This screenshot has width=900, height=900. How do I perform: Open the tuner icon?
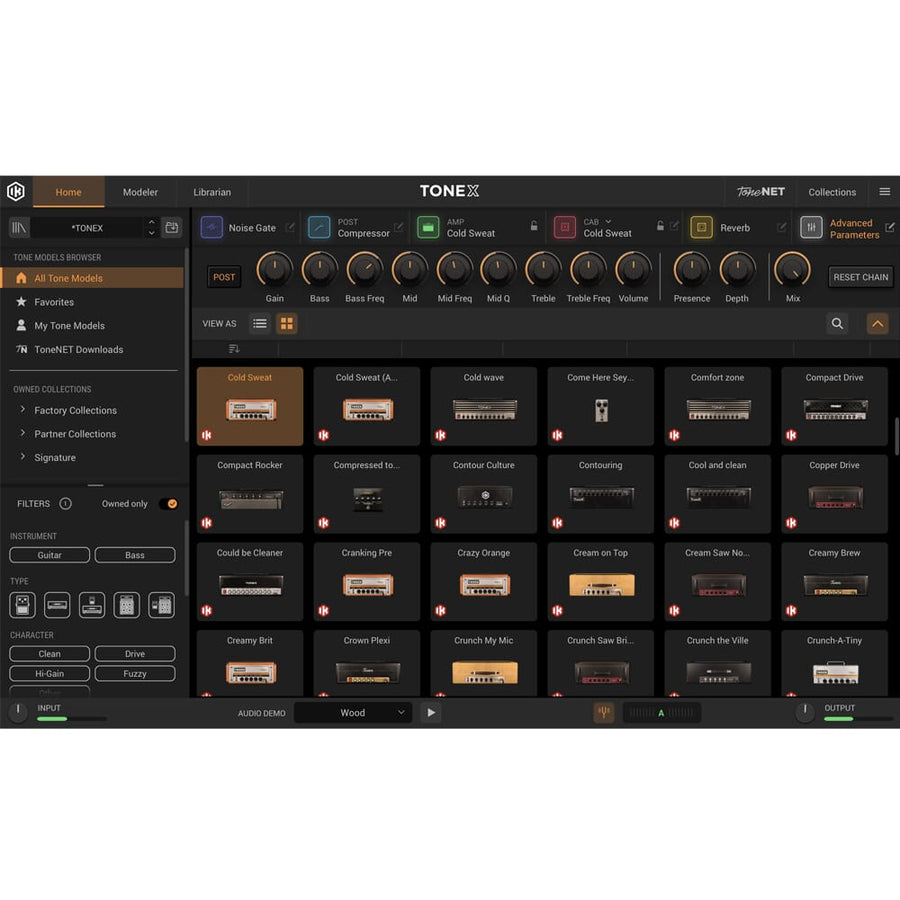pyautogui.click(x=604, y=712)
